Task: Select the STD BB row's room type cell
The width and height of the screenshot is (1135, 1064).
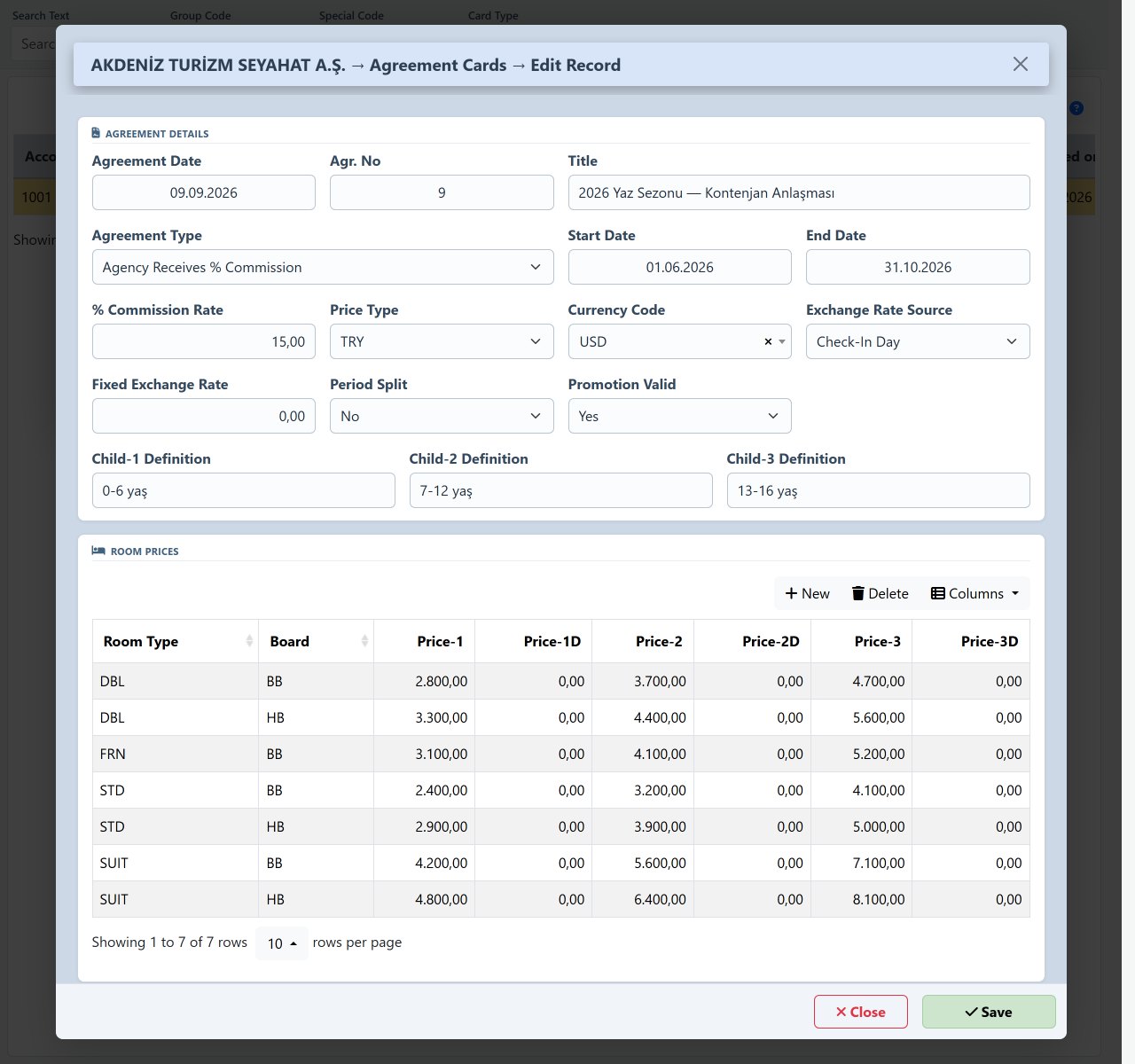Action: click(x=176, y=790)
